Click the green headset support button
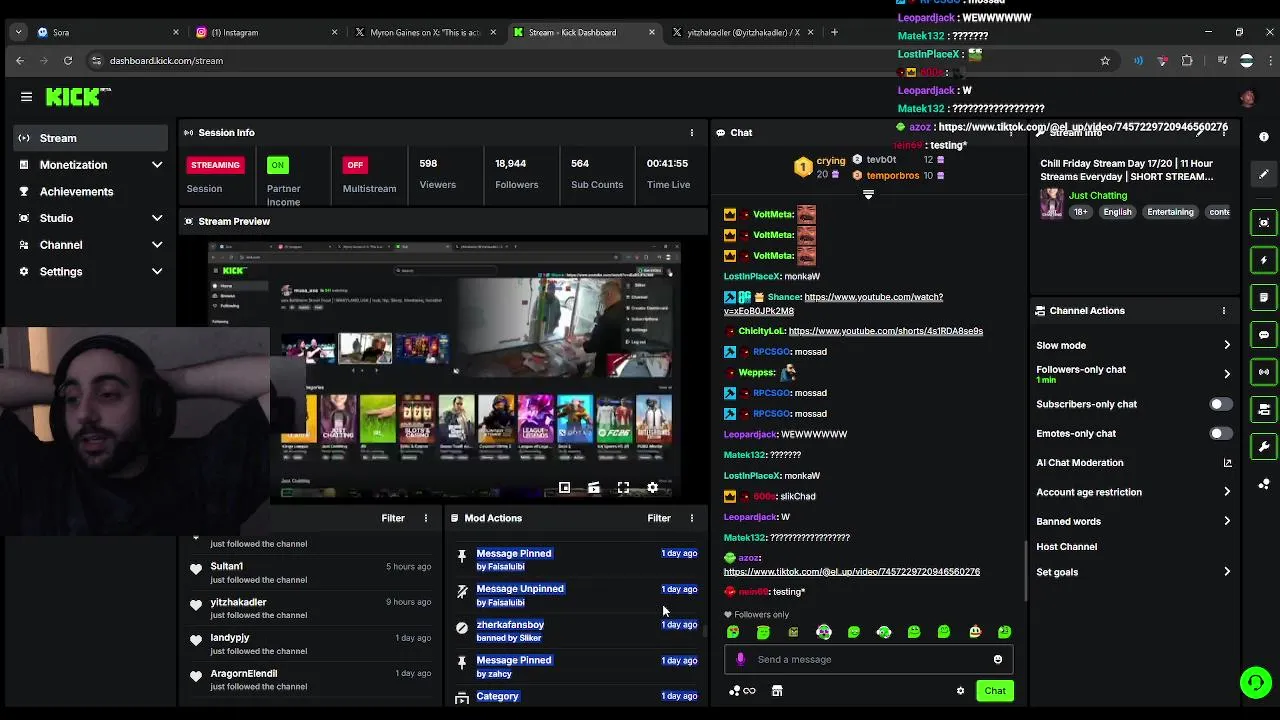1280x720 pixels. (1255, 683)
